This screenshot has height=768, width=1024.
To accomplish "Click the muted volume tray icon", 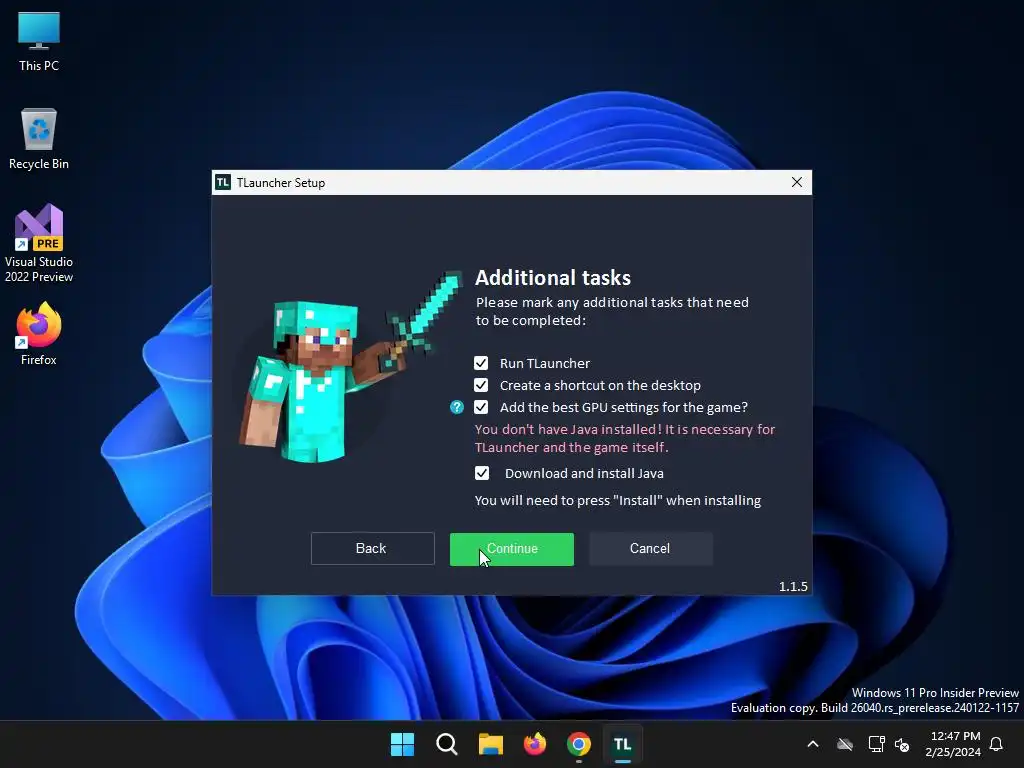I will (902, 744).
